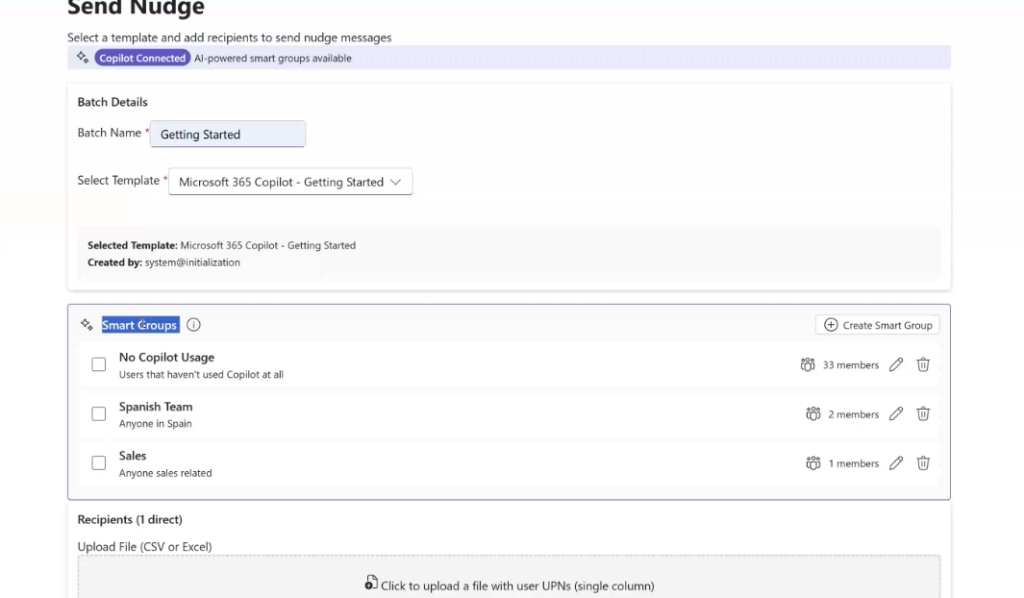This screenshot has height=598, width=1024.
Task: Edit the Sales smart group
Action: 896,463
